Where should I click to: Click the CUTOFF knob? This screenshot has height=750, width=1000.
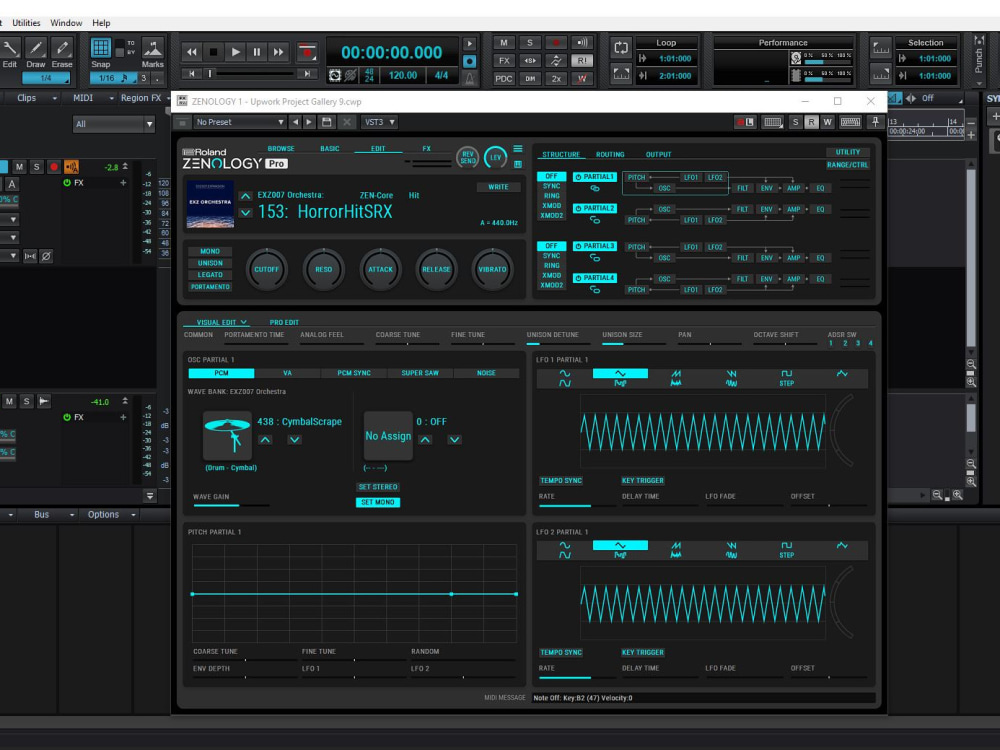click(267, 269)
